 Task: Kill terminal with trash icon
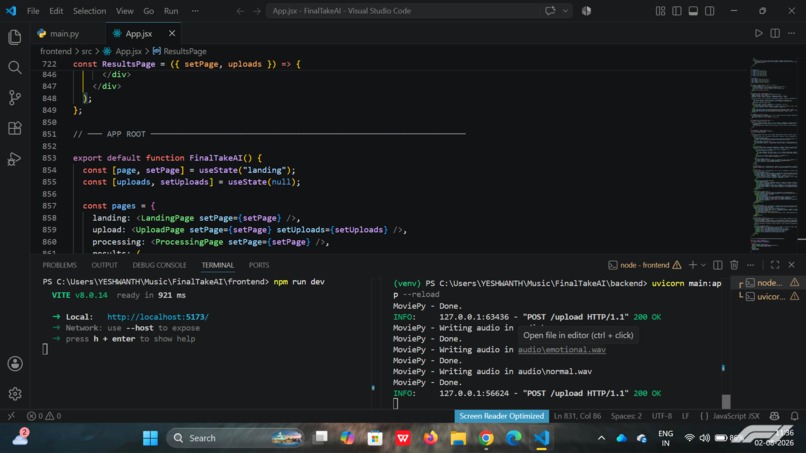click(734, 265)
